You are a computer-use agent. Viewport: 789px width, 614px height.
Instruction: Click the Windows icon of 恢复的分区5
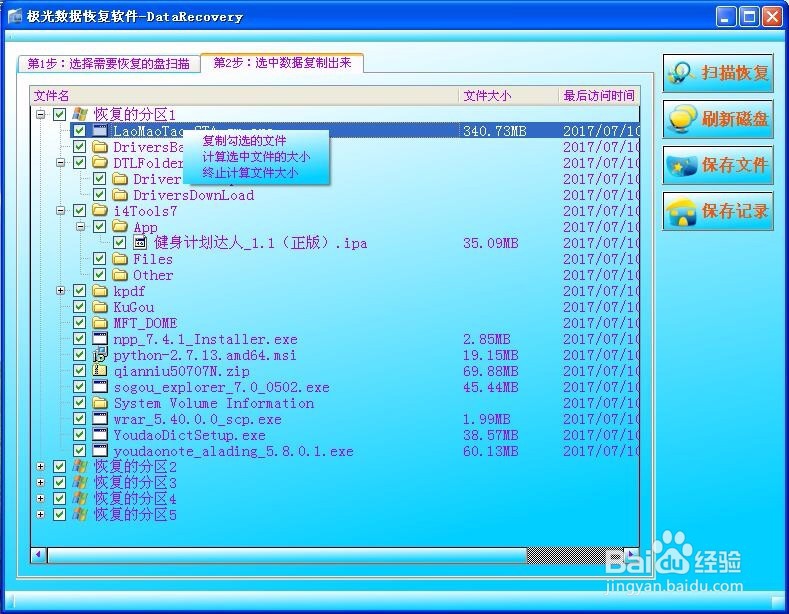pos(80,514)
